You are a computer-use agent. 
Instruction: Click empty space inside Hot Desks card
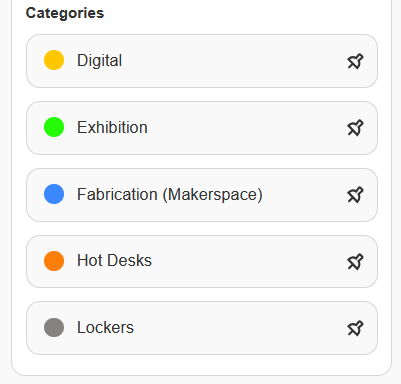pyautogui.click(x=250, y=262)
